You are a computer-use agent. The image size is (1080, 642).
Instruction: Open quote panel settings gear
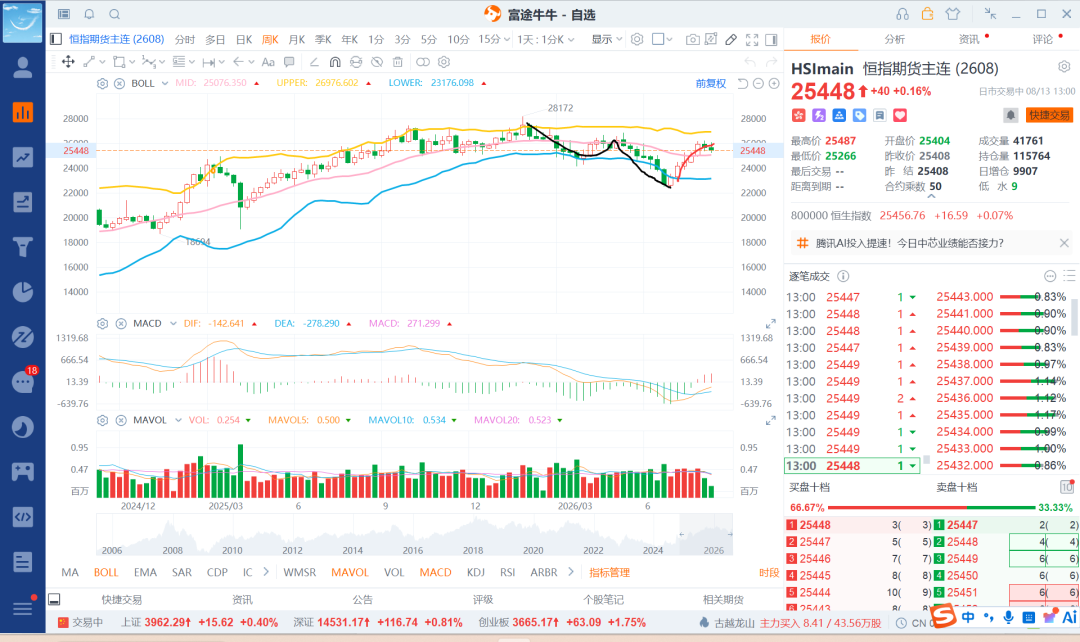(1064, 68)
